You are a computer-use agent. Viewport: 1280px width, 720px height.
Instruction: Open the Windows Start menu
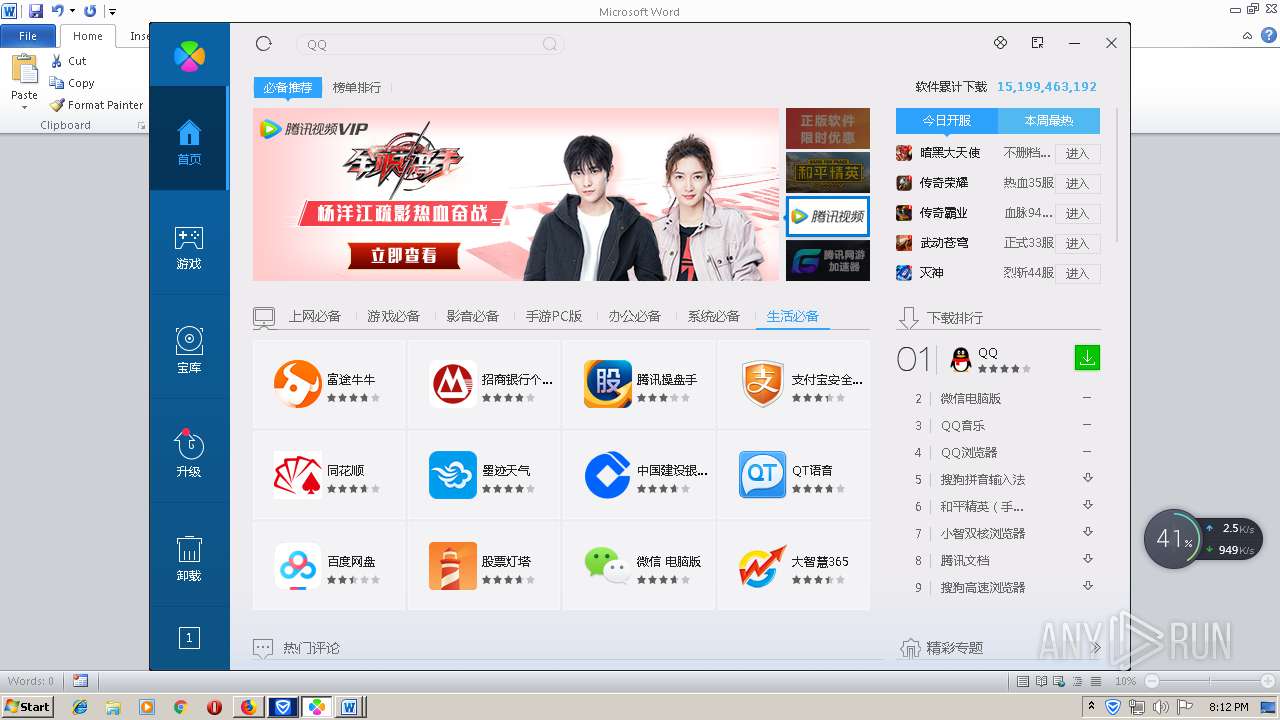click(27, 706)
